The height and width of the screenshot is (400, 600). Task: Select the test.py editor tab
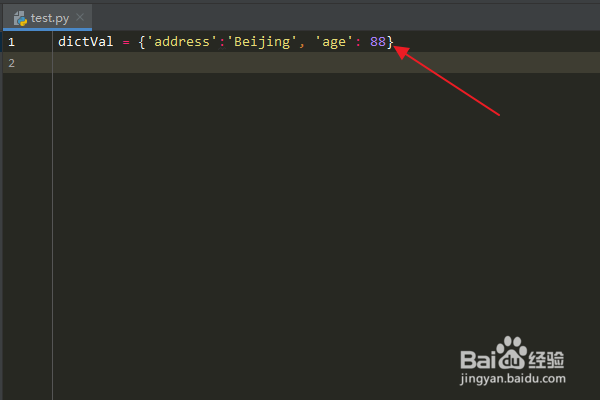tap(47, 18)
